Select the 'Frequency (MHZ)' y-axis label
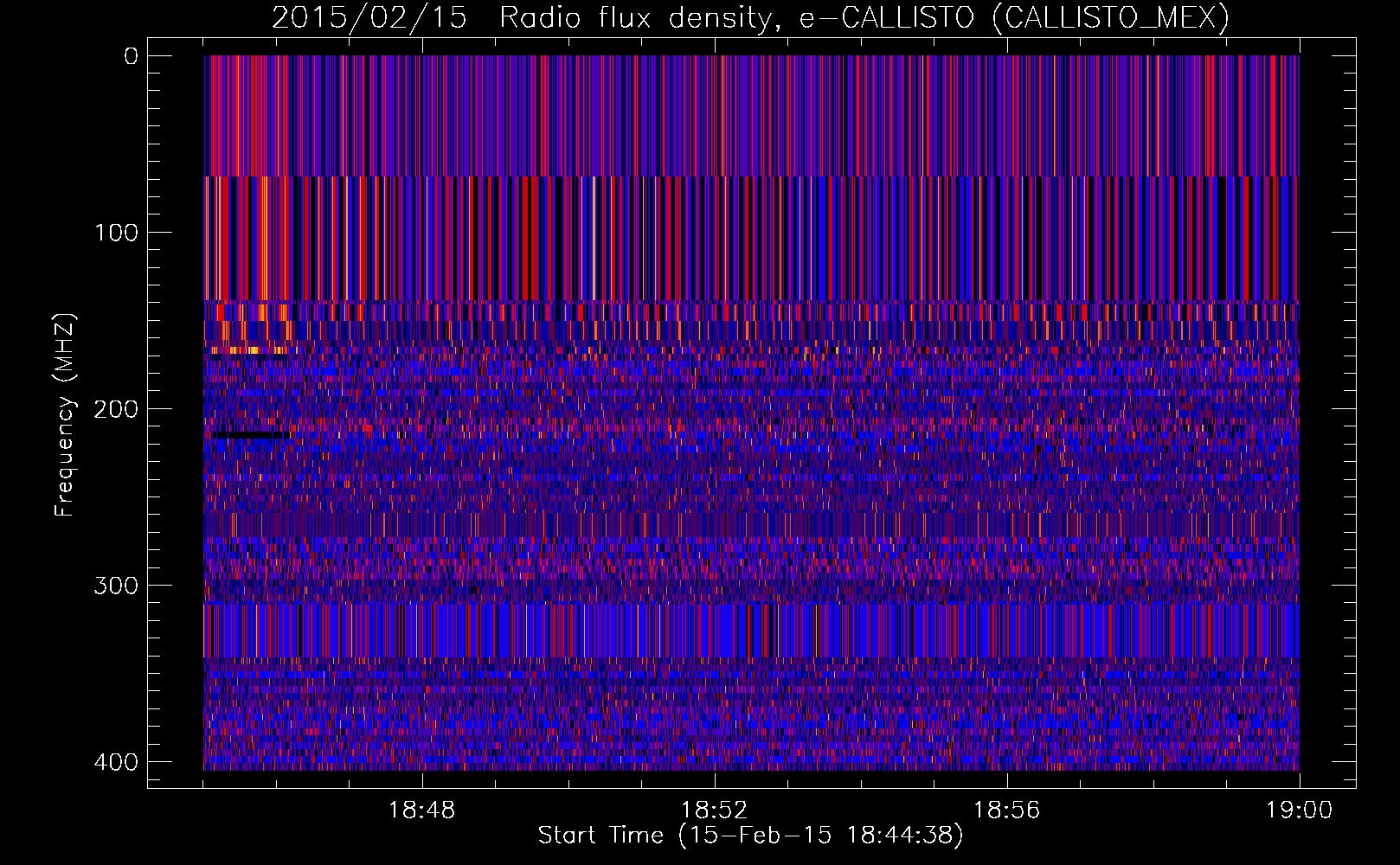Screen dimensions: 1400x865 (65, 414)
